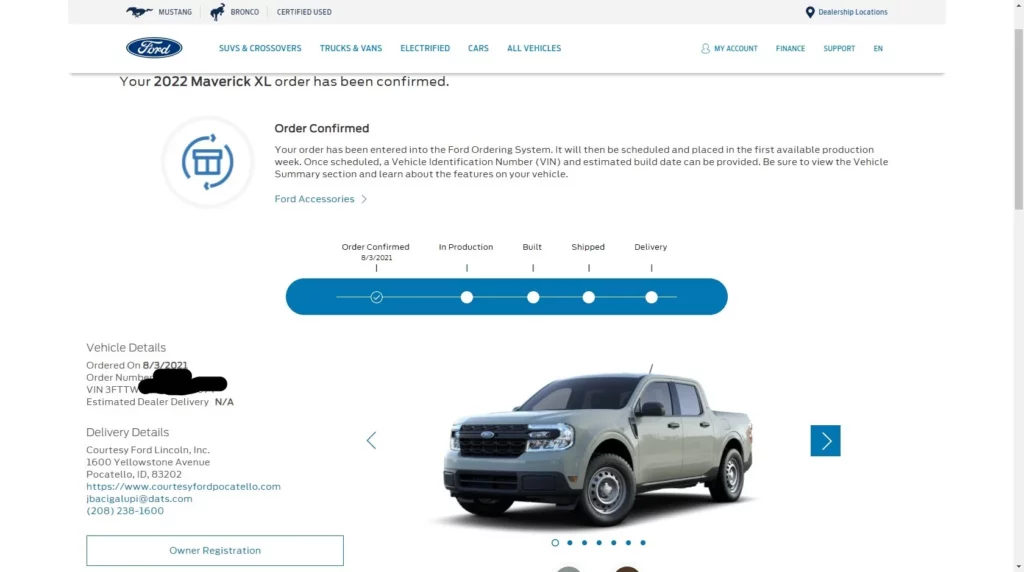Open the All Vehicles menu item
Viewport: 1024px width, 572px height.
click(x=534, y=48)
